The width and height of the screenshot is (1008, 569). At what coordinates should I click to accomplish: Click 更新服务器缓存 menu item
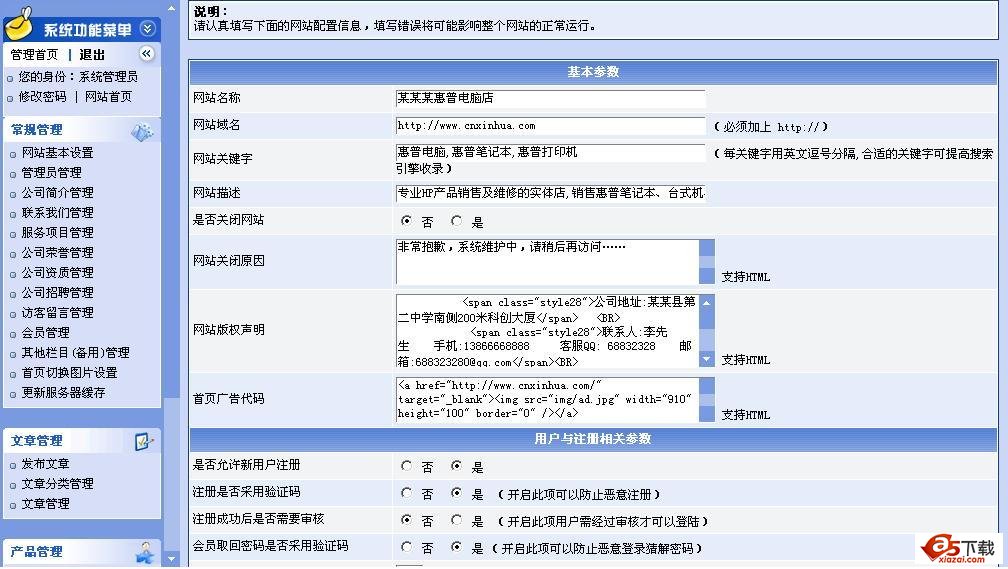coord(64,393)
